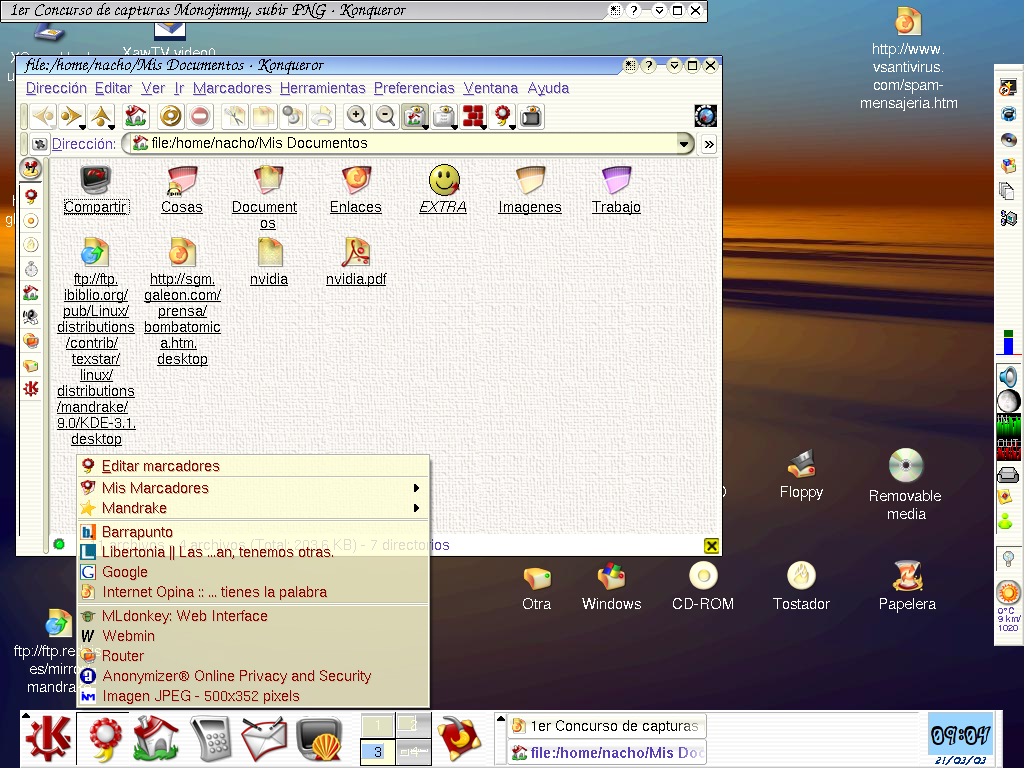The height and width of the screenshot is (768, 1024).
Task: Launch the mail client from the panel
Action: (263, 739)
